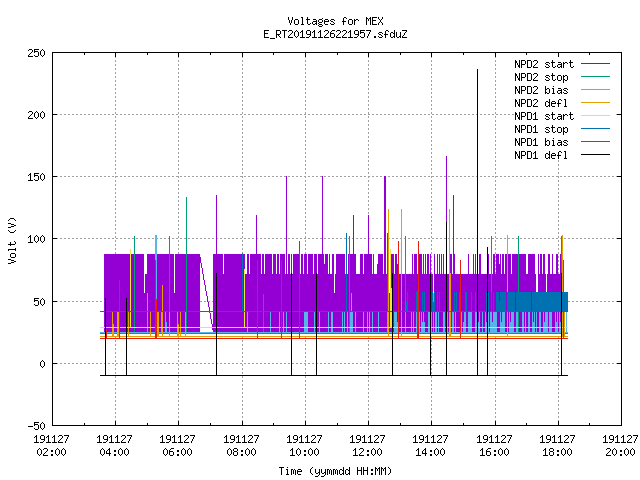Select the 'NPD1 stop' legend label
Viewport: 640px width, 480px height.
point(541,129)
